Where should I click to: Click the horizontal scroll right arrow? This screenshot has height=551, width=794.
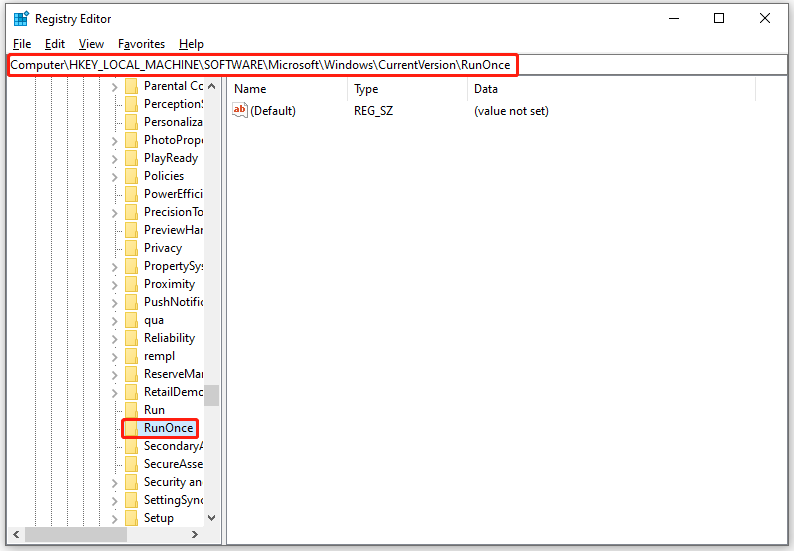[x=195, y=534]
